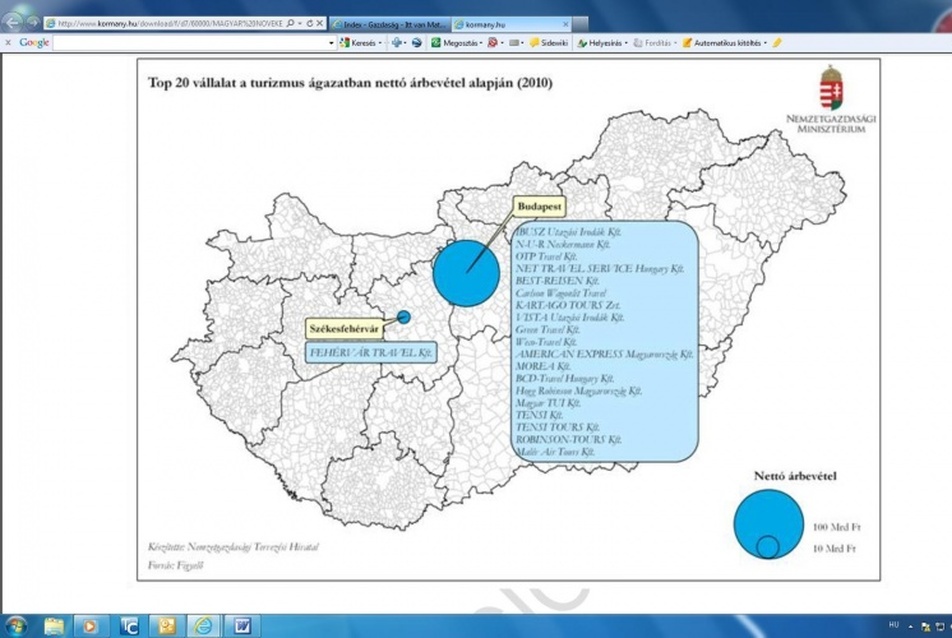The image size is (952, 638).
Task: Open the Windows Start menu
Action: pos(15,626)
